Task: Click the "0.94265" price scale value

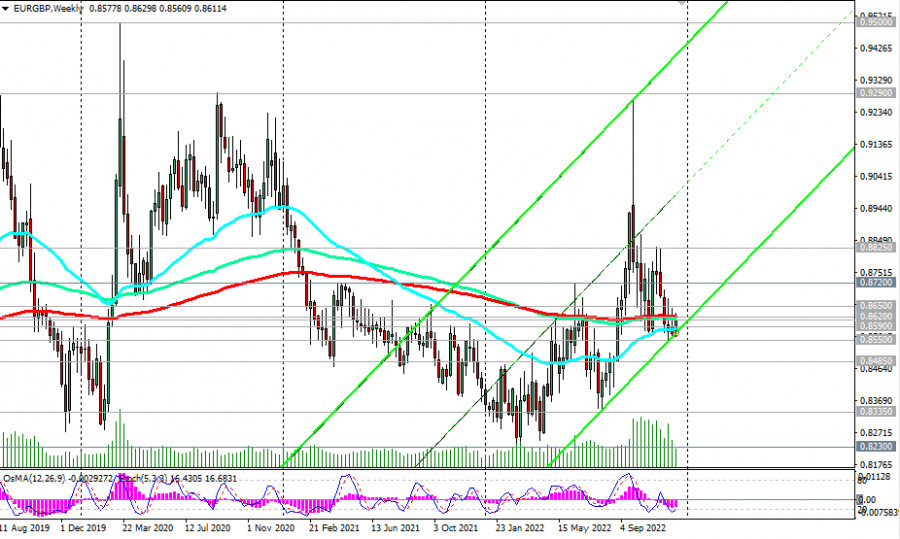Action: pos(876,48)
